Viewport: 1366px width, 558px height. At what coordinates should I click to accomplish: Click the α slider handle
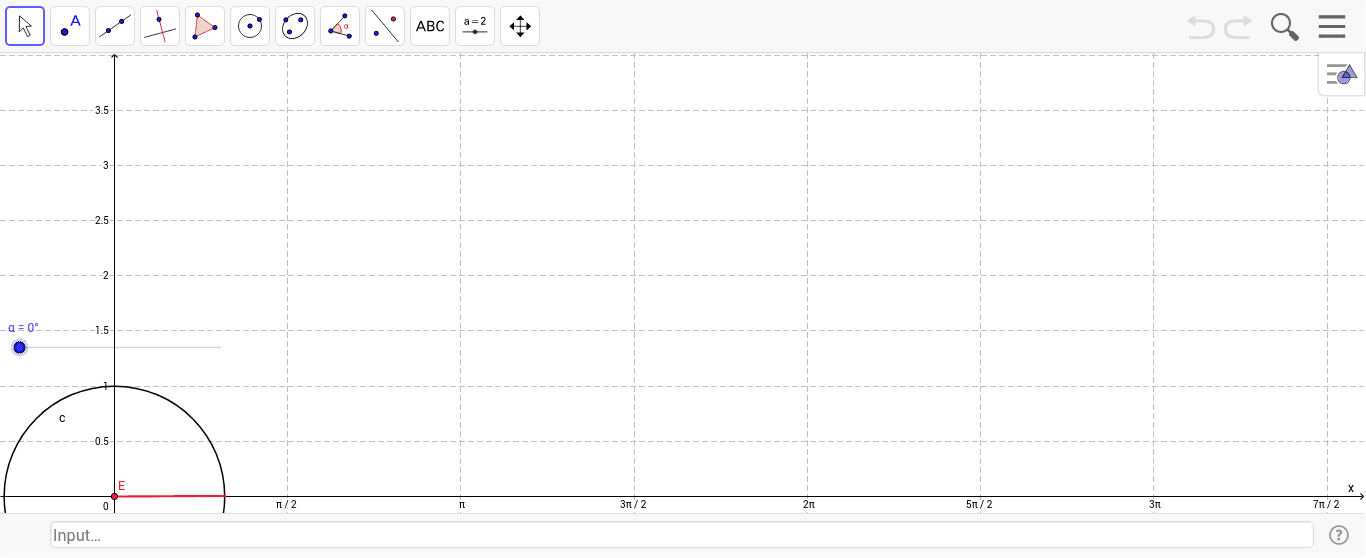[x=19, y=347]
